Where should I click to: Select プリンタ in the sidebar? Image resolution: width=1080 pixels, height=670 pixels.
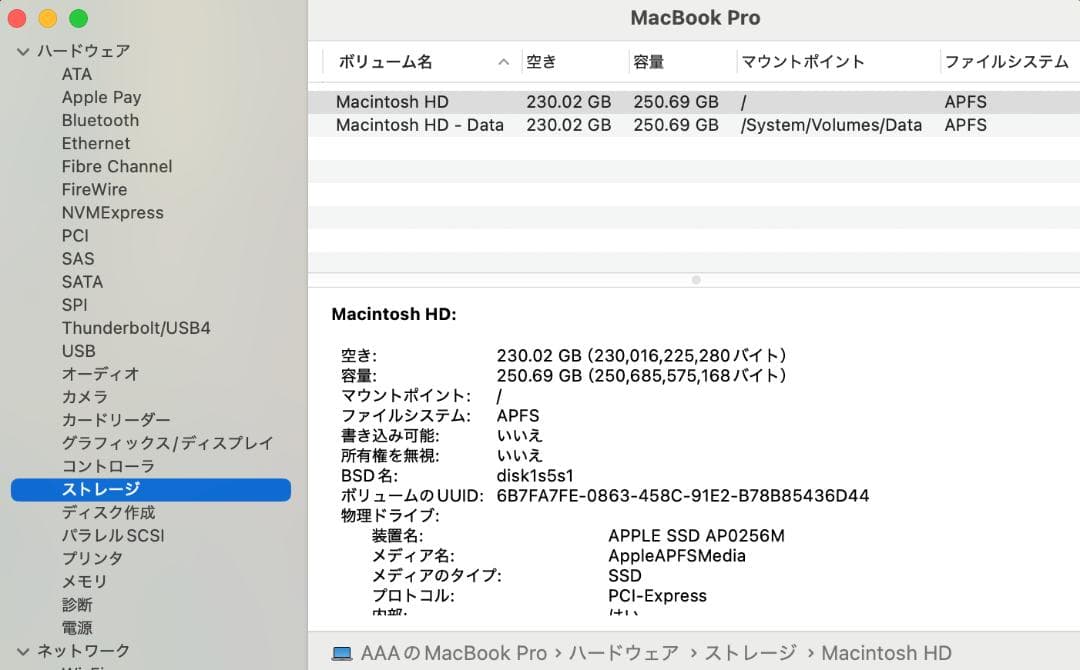click(x=92, y=558)
